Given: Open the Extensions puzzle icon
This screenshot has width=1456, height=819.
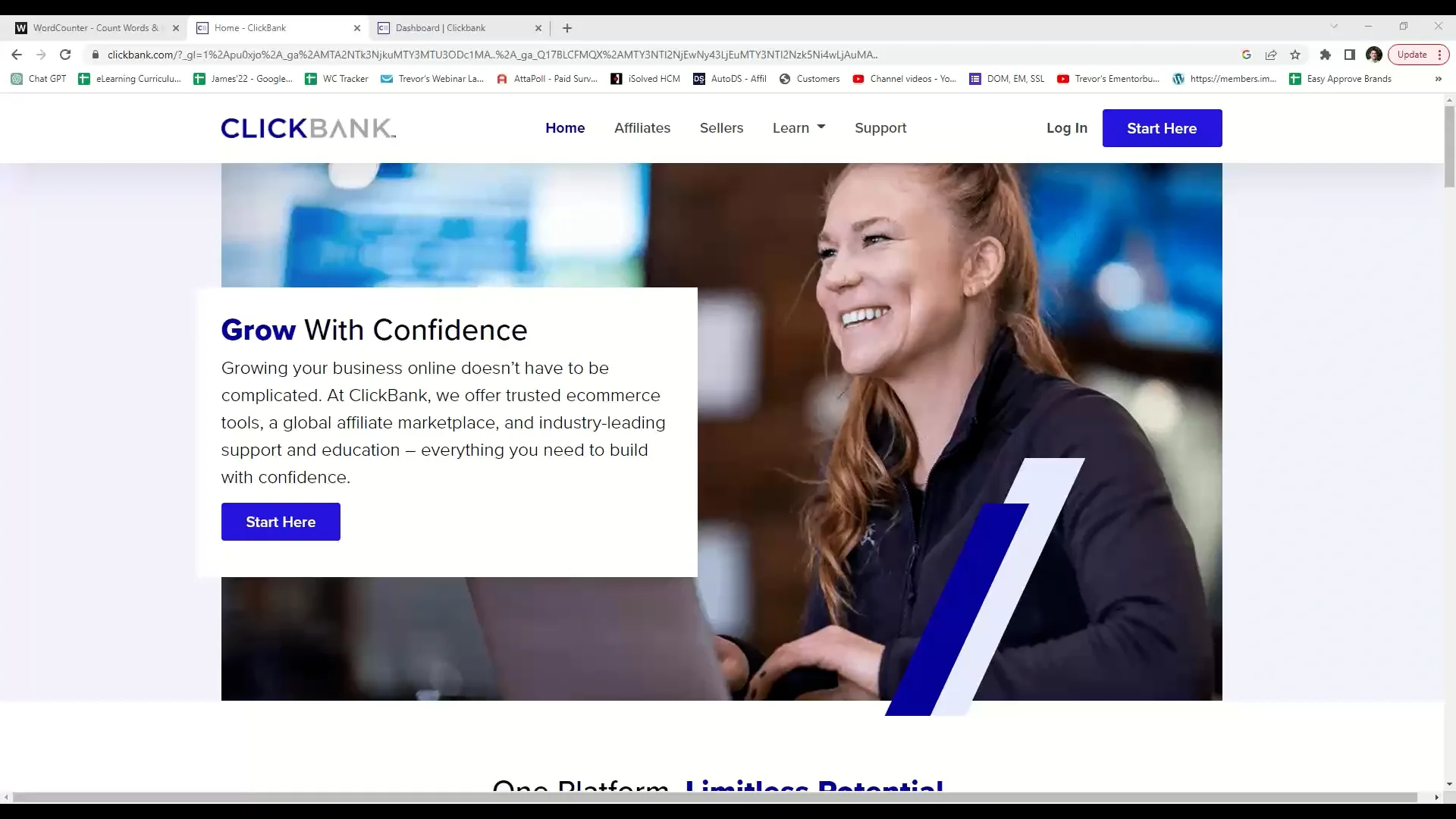Looking at the screenshot, I should [x=1325, y=55].
